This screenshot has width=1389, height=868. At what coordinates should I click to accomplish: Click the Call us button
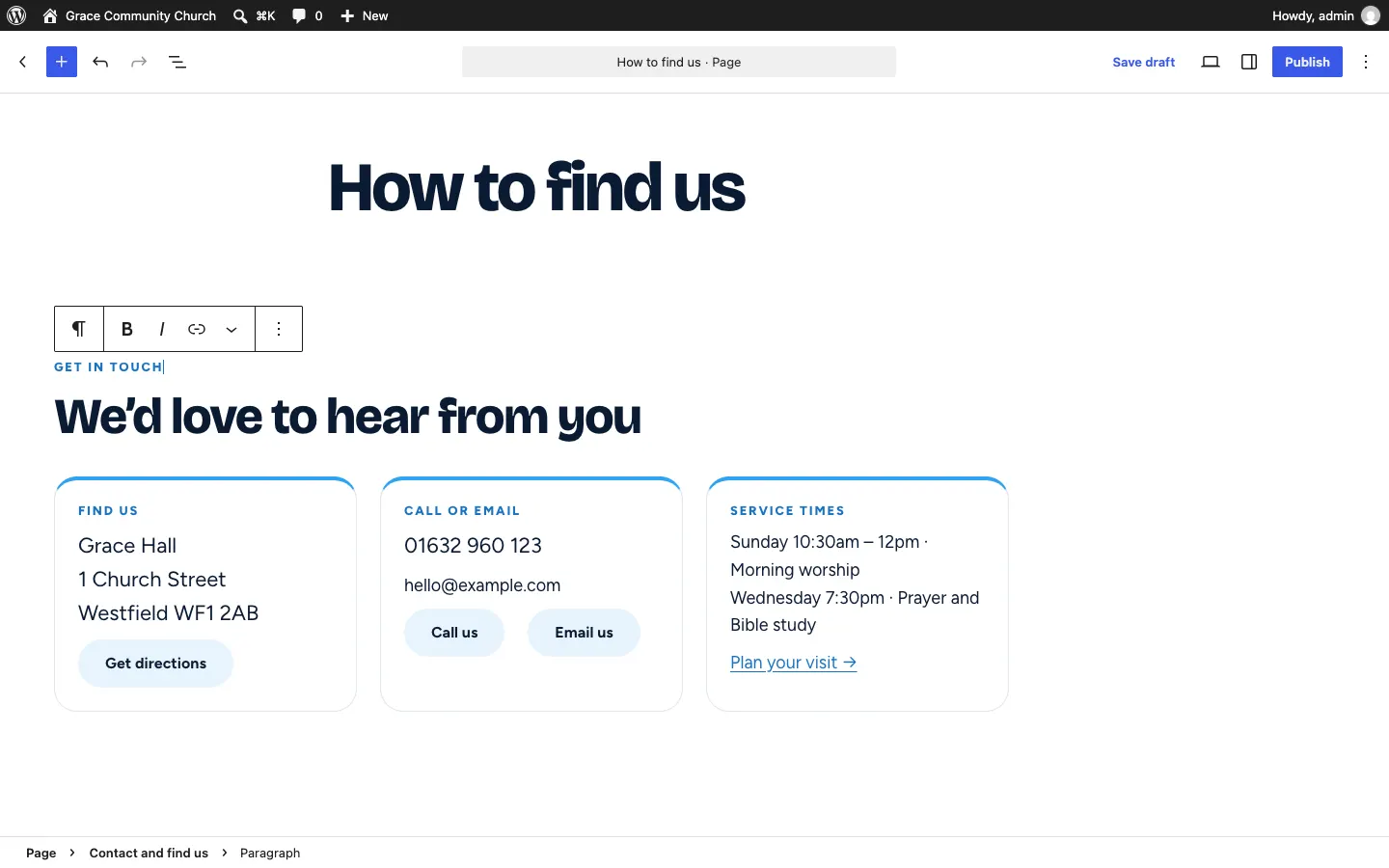coord(454,633)
